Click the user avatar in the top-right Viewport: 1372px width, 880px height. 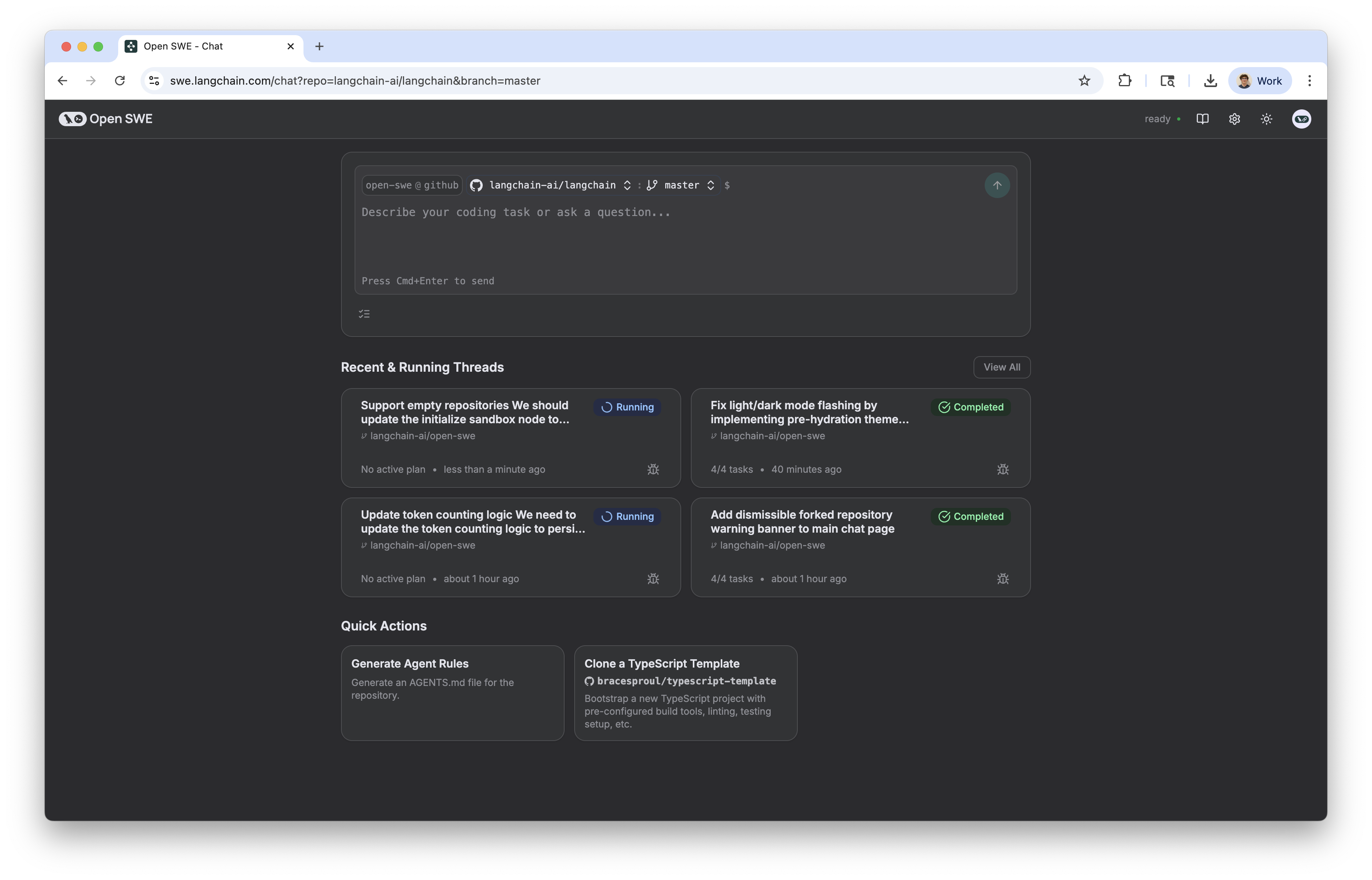click(x=1301, y=119)
